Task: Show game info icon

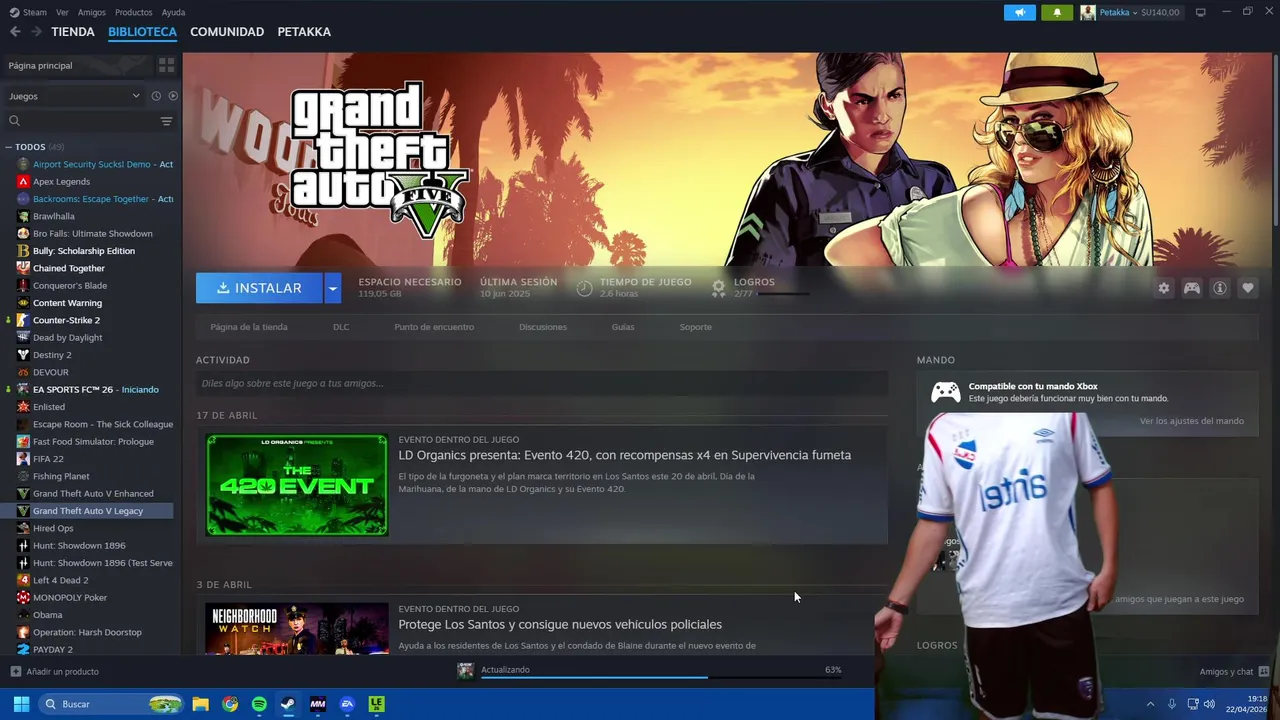Action: click(1220, 288)
